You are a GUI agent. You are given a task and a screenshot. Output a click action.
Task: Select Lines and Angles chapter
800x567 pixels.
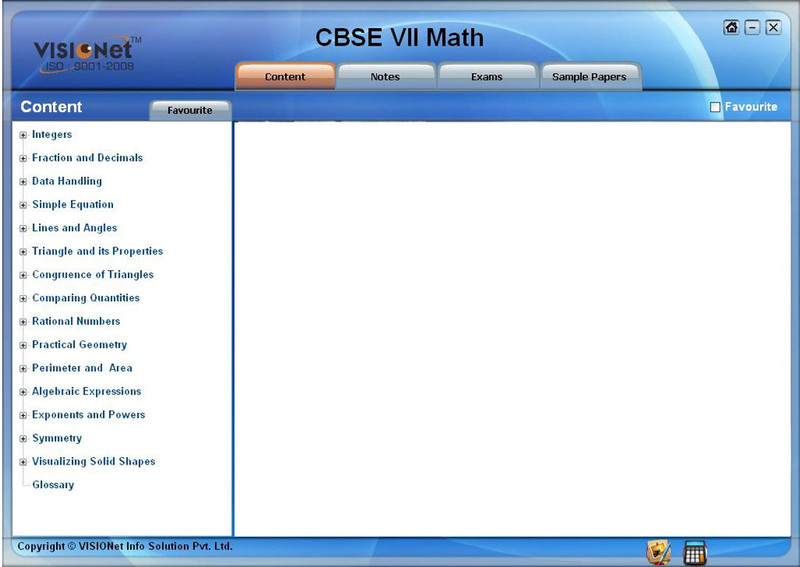[74, 228]
